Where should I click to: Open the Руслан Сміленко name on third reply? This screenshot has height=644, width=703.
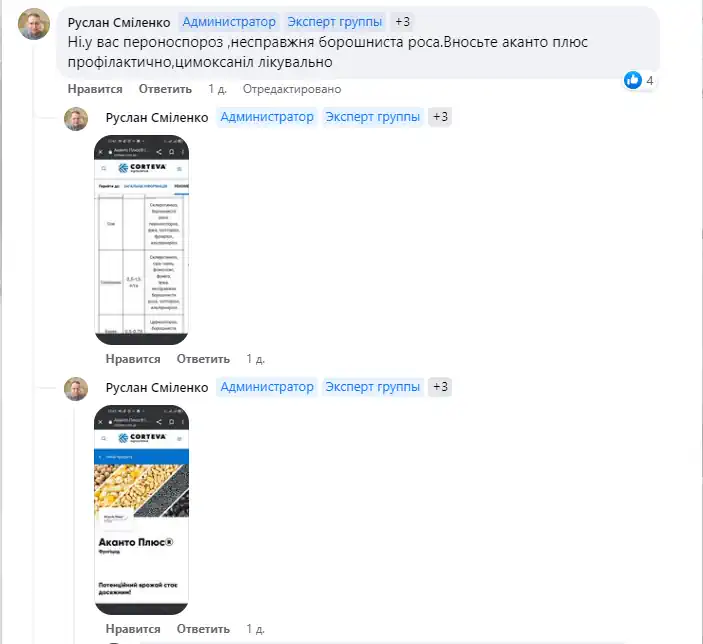tap(157, 387)
